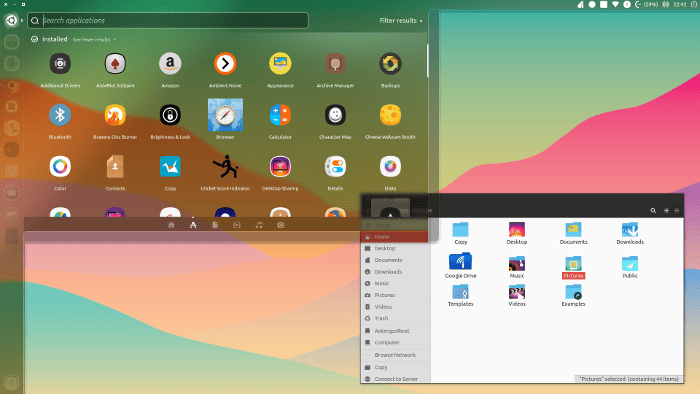
Task: Switch to the Music lens tab
Action: click(259, 225)
